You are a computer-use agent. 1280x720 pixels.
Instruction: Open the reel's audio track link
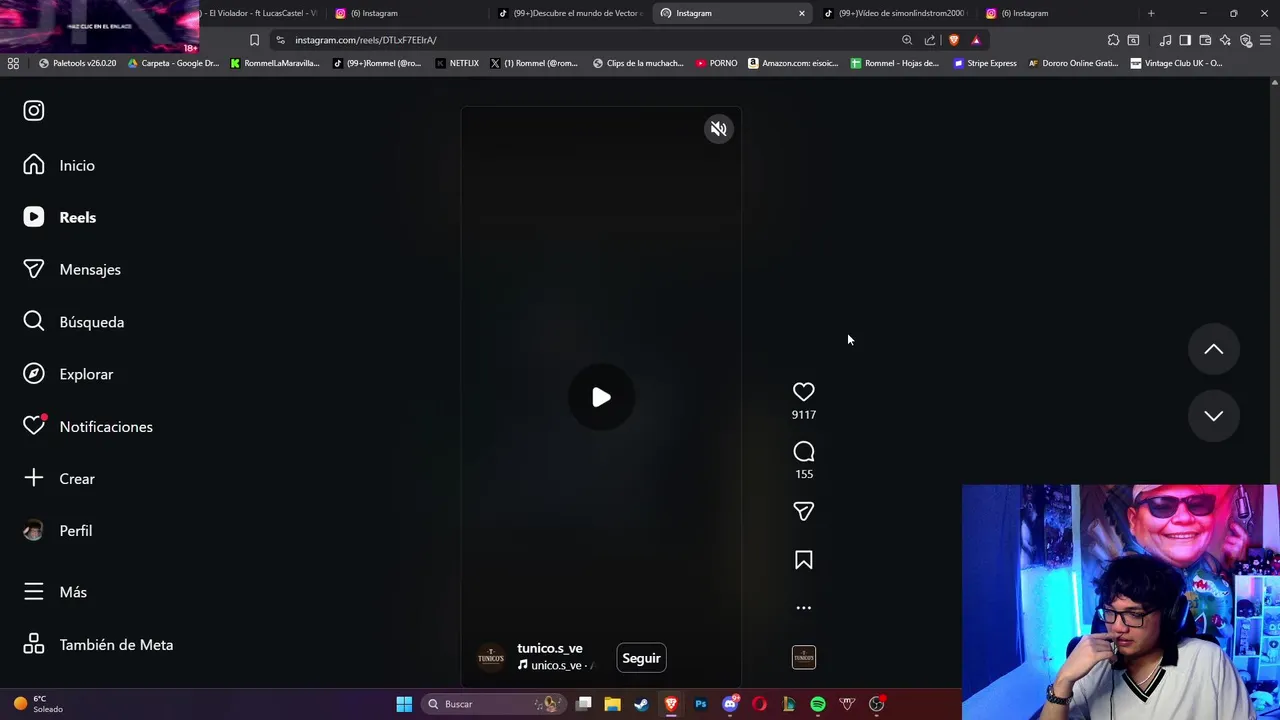(556, 666)
